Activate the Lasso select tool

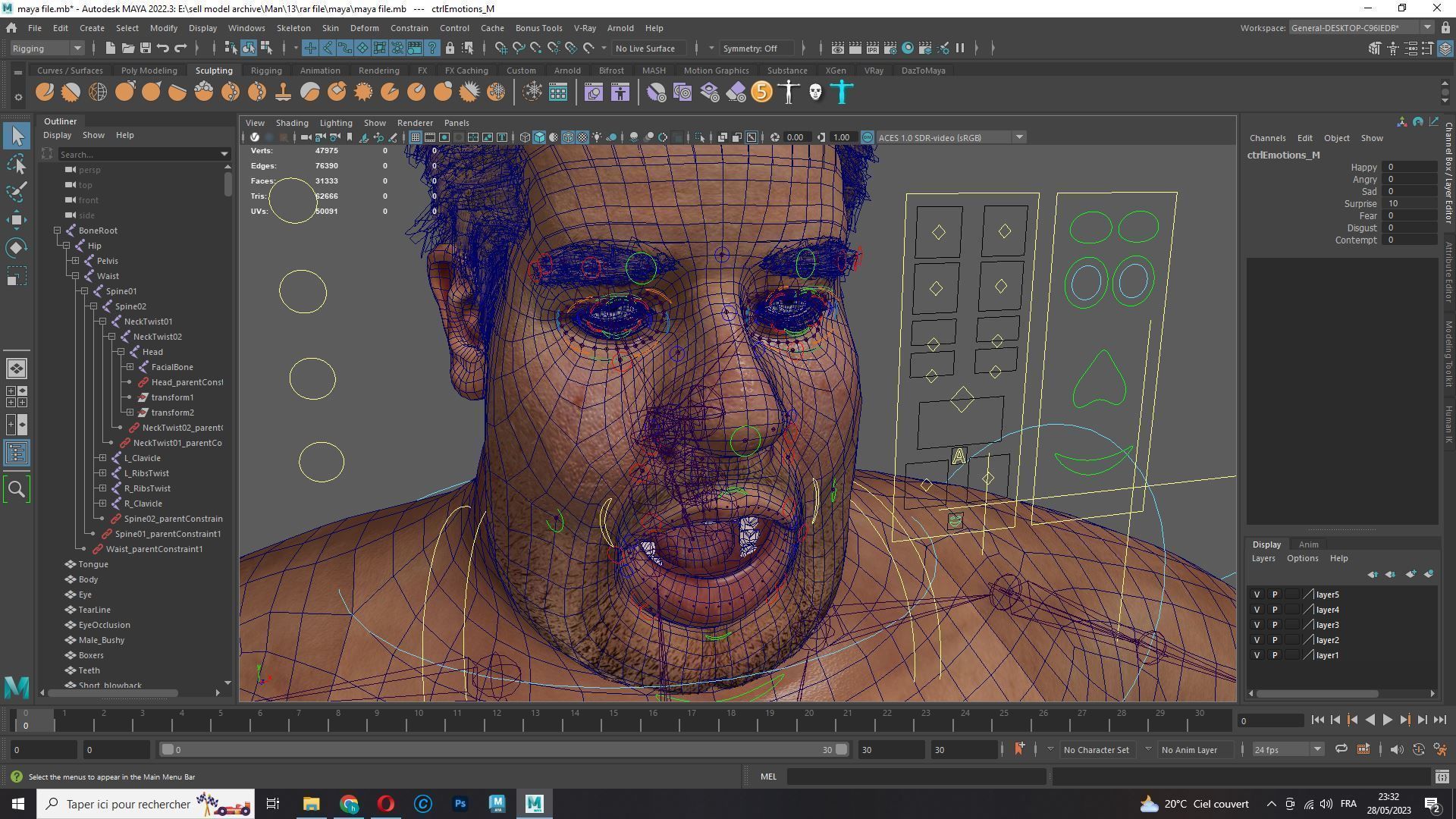point(17,164)
